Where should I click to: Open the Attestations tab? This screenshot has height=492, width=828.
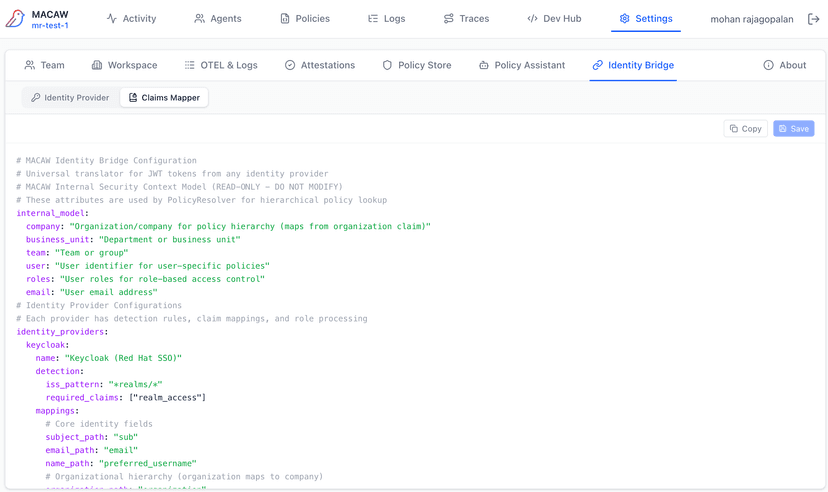319,65
